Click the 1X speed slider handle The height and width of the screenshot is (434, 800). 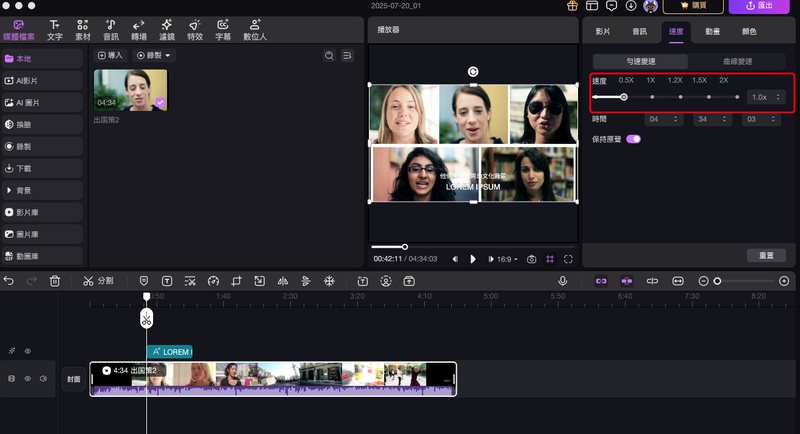[x=623, y=97]
